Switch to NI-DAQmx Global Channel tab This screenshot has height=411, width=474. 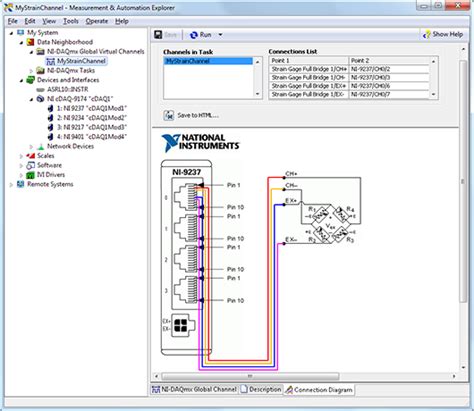pos(195,389)
